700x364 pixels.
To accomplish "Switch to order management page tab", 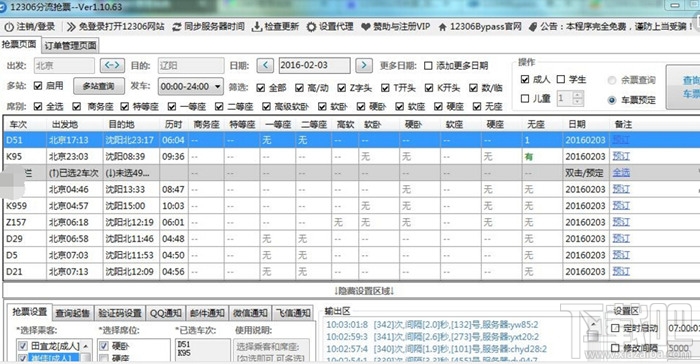I will [70, 45].
